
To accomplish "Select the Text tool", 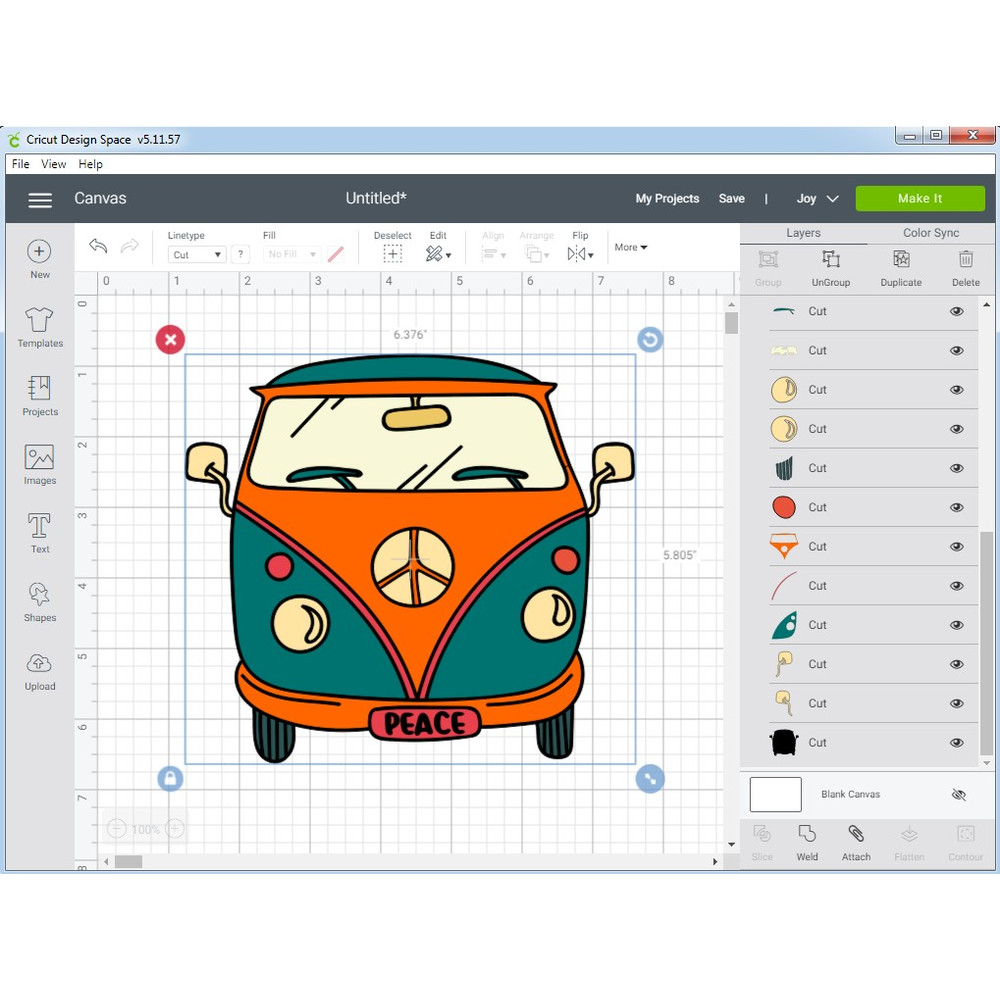I will 40,532.
